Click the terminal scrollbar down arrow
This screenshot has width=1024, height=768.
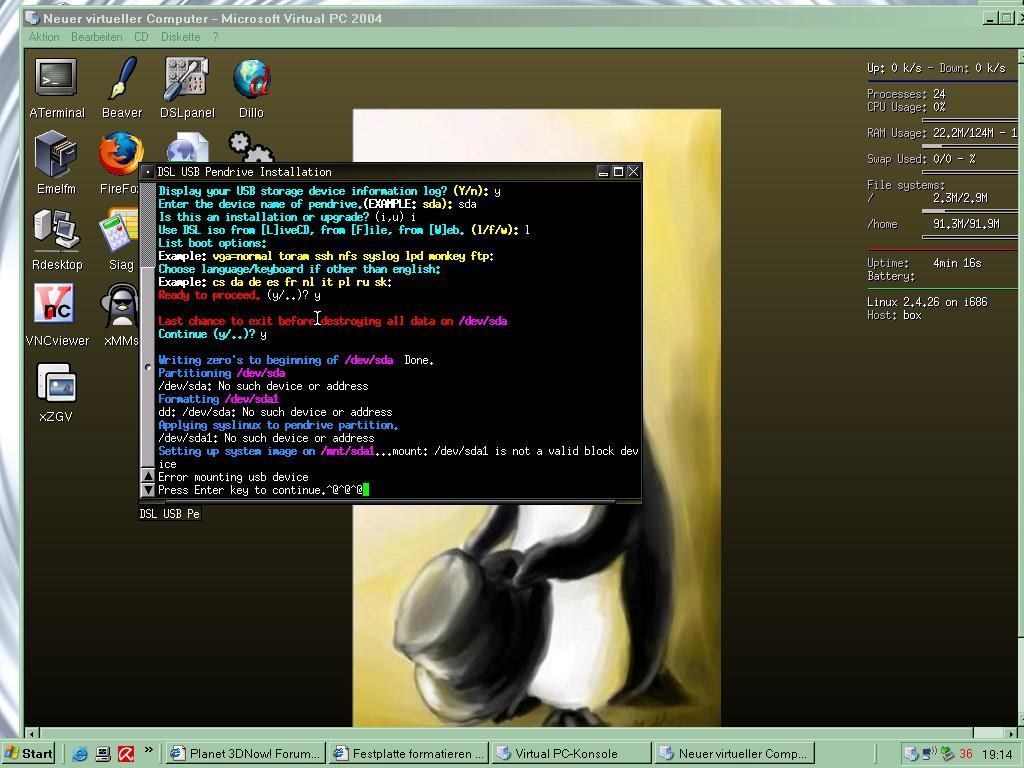pyautogui.click(x=148, y=489)
